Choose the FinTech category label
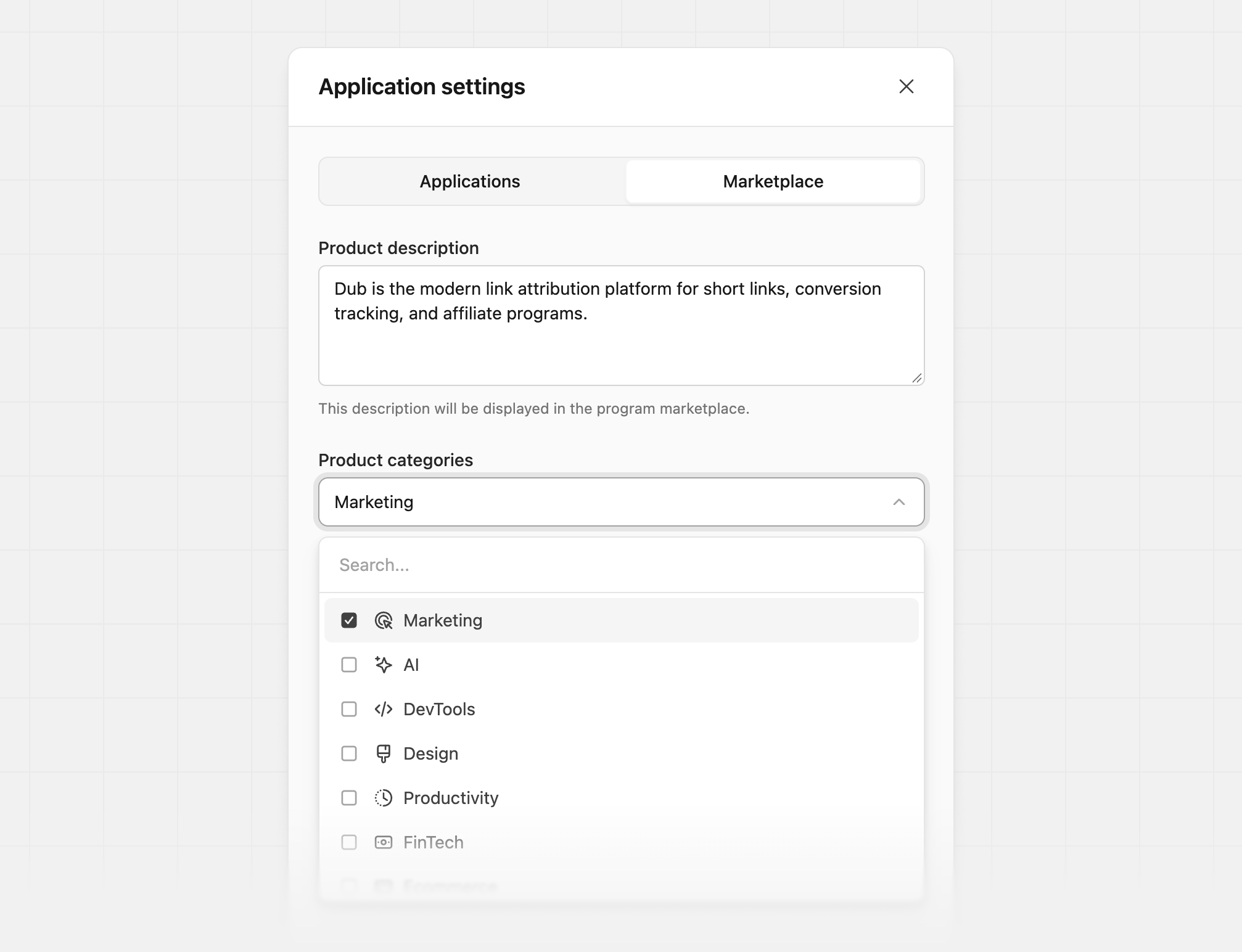Viewport: 1242px width, 952px height. click(x=434, y=842)
